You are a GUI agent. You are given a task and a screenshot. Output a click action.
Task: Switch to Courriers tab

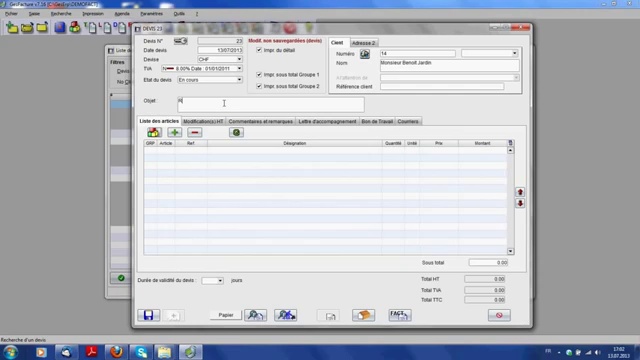point(408,122)
